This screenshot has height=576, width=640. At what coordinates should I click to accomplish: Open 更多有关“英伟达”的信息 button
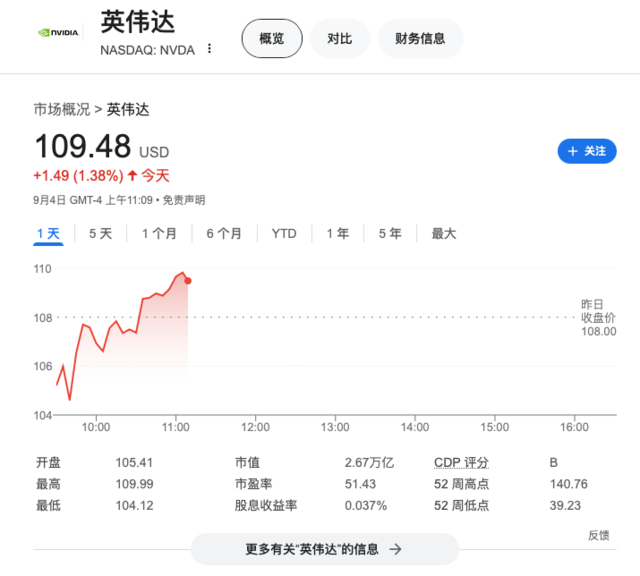point(324,549)
